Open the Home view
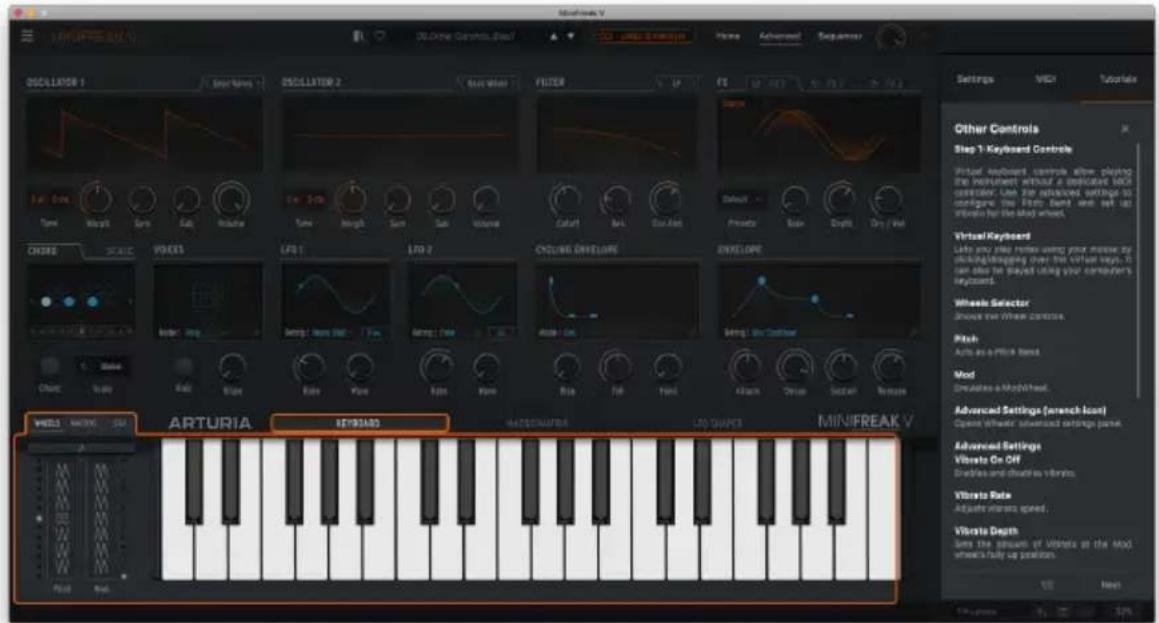Screen dimensions: 1159x623 click(727, 35)
